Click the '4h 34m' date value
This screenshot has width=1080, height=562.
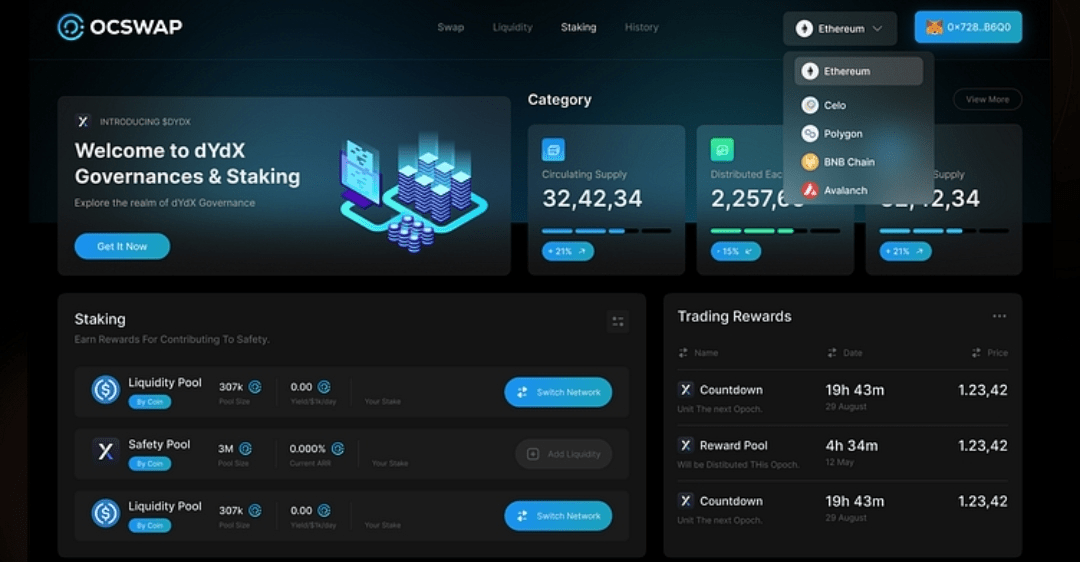pyautogui.click(x=852, y=446)
